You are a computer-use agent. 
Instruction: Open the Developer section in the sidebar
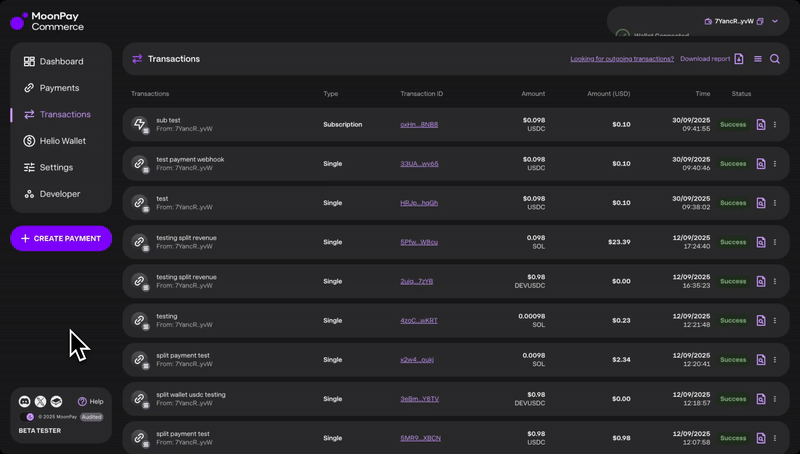(52, 194)
